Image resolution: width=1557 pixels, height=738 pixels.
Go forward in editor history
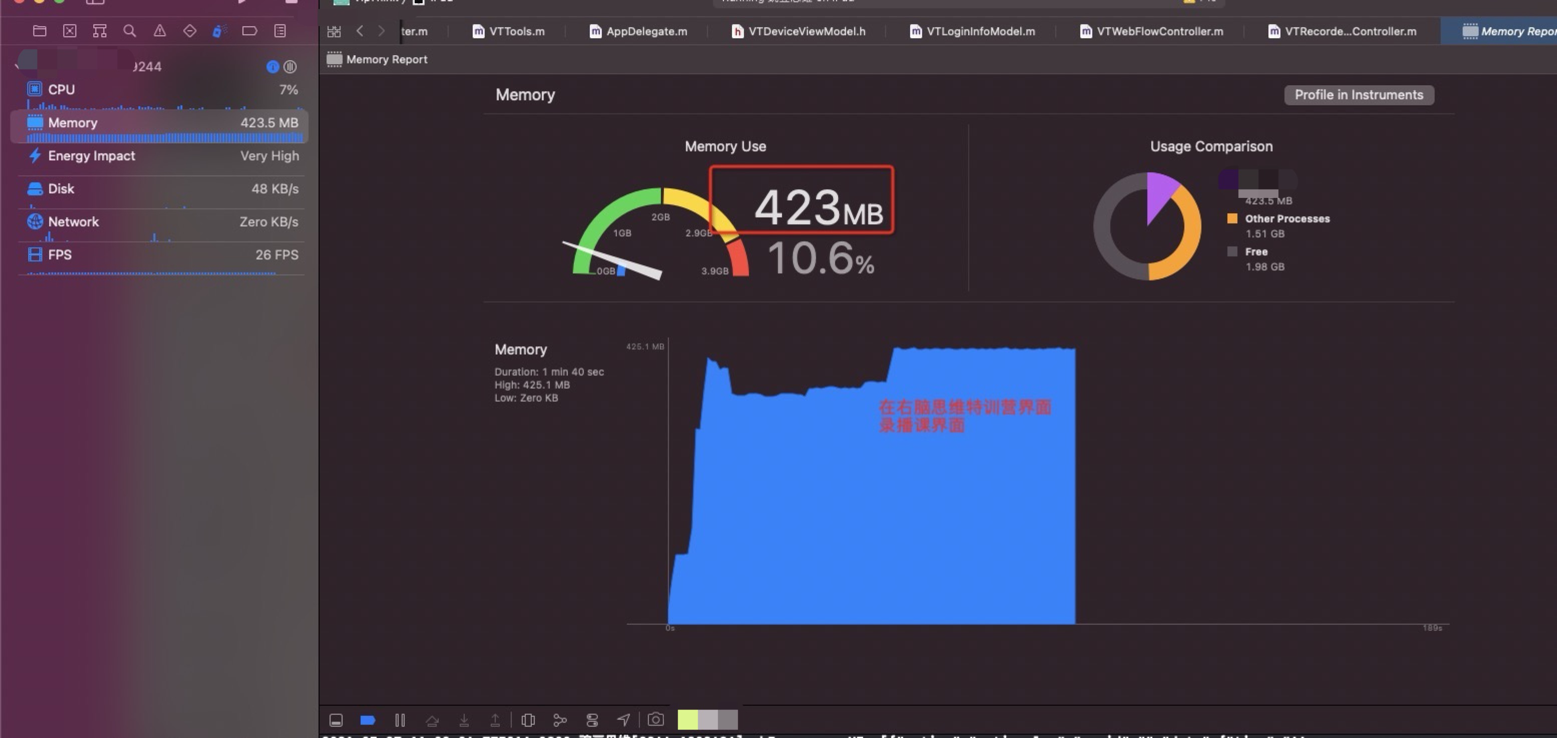point(381,31)
